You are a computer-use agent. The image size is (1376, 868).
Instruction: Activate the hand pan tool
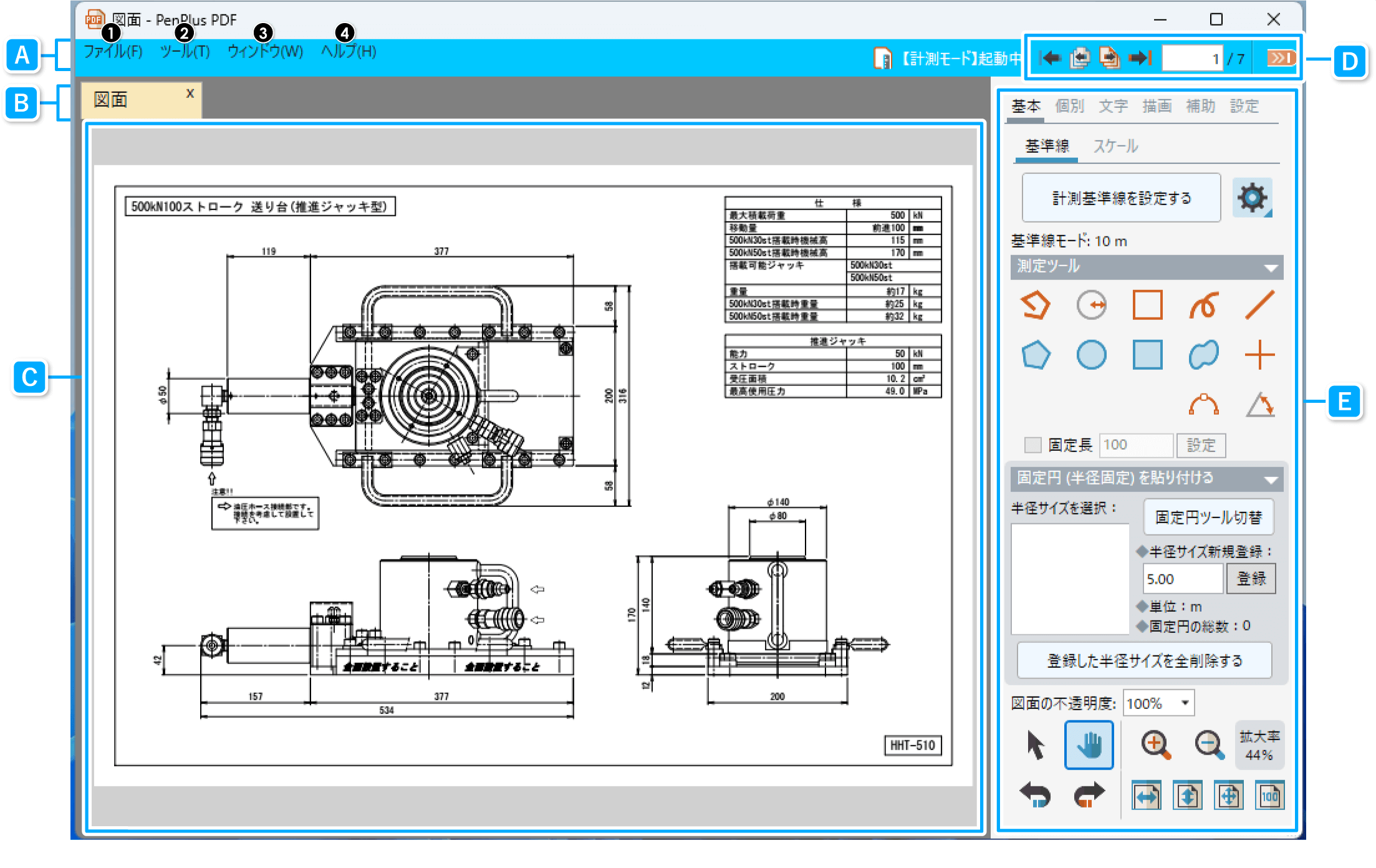(x=1089, y=745)
